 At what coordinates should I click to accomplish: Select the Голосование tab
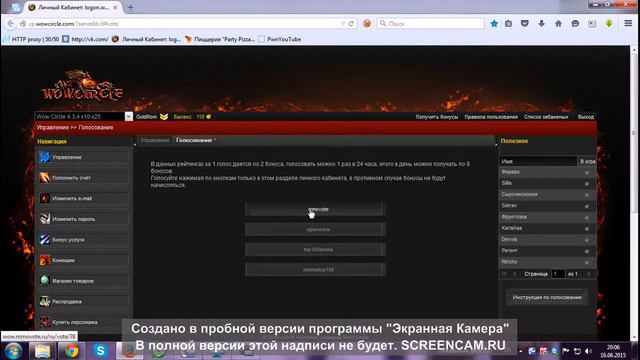194,140
